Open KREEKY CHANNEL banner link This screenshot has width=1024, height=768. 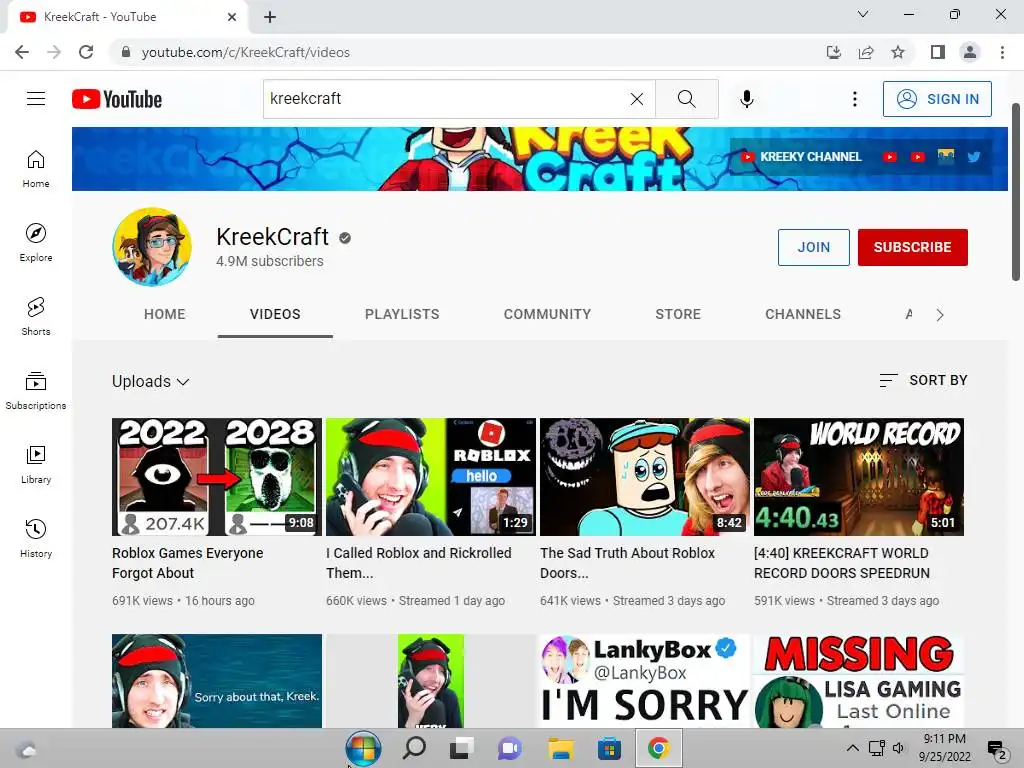(801, 157)
